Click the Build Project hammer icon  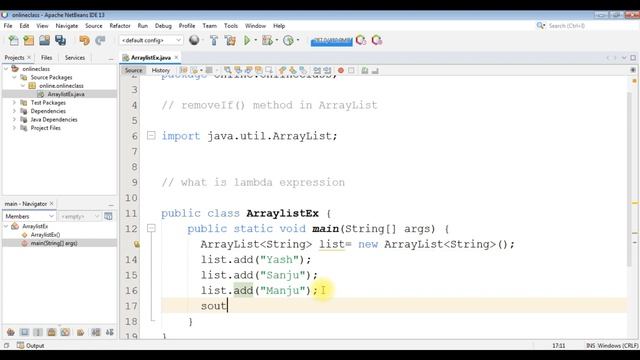(x=214, y=40)
